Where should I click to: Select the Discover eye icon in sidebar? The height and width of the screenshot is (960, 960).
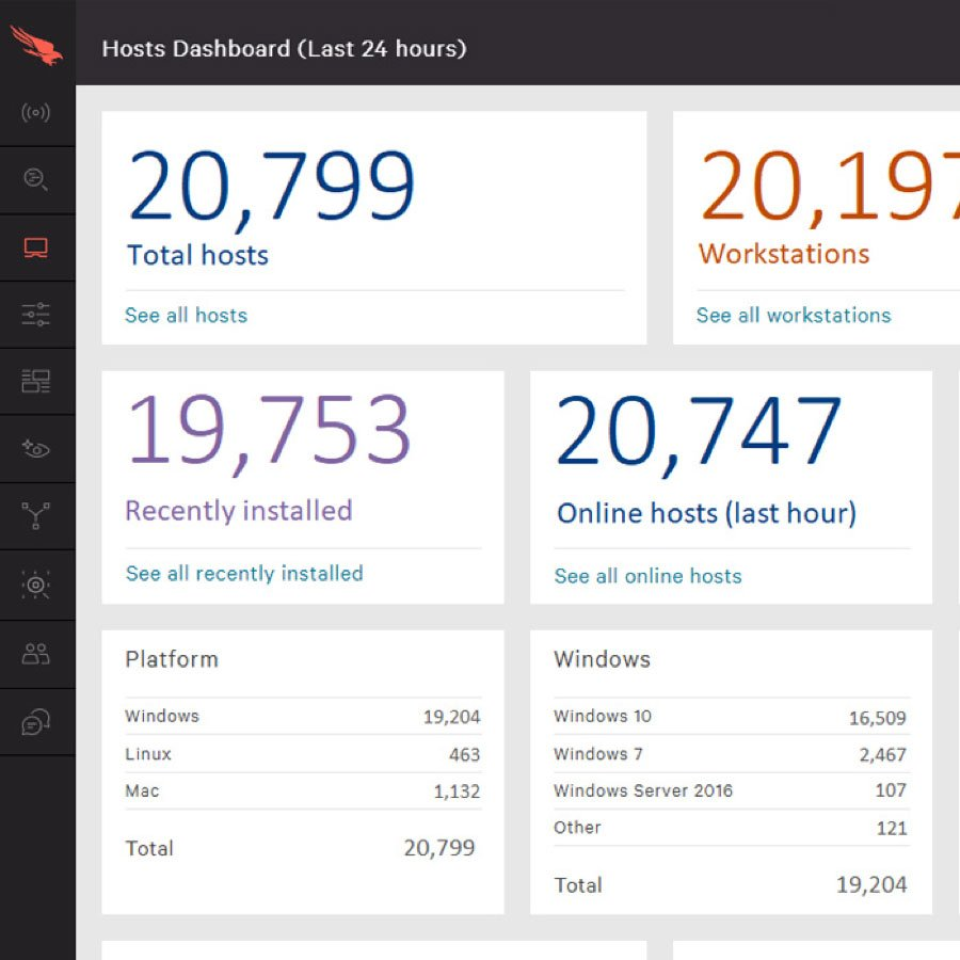click(x=37, y=449)
